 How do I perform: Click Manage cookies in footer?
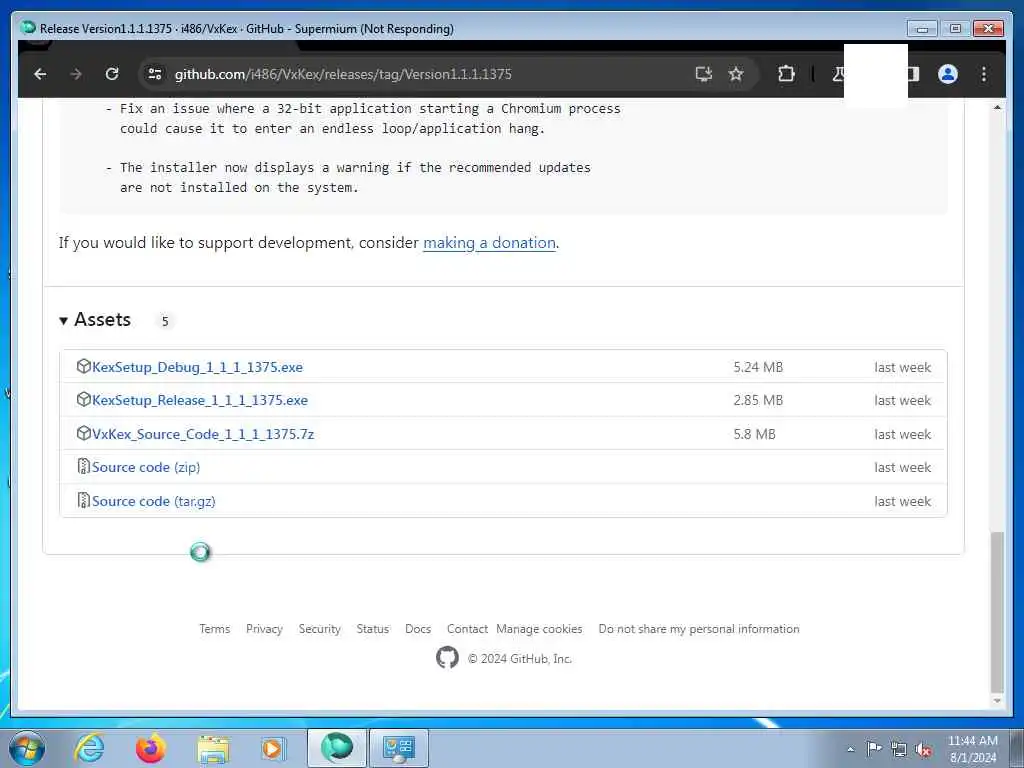pos(539,629)
